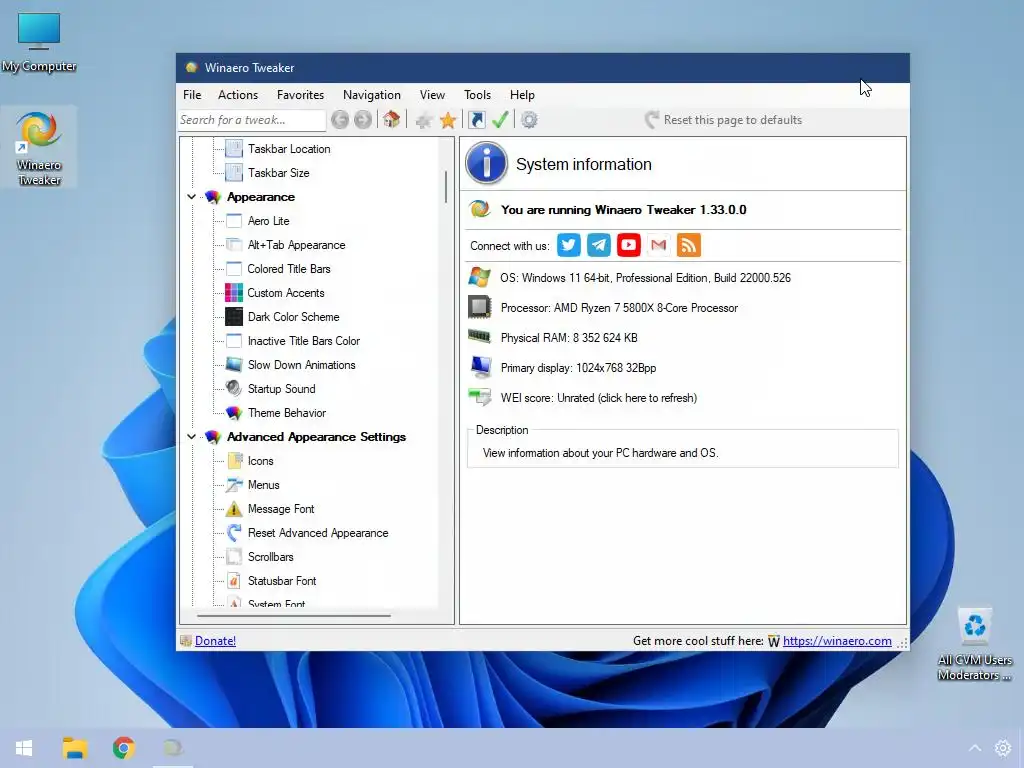The width and height of the screenshot is (1024, 768).
Task: Click the tree vertical scrollbar thumb
Action: (x=446, y=186)
